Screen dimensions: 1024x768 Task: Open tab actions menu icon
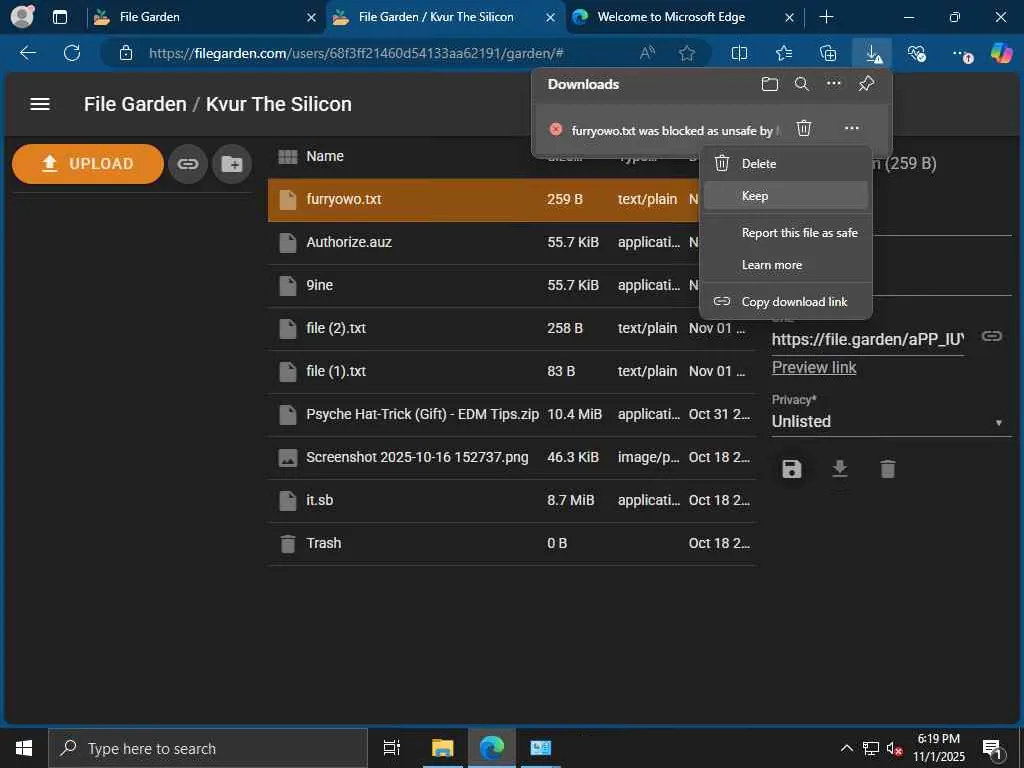pyautogui.click(x=59, y=17)
